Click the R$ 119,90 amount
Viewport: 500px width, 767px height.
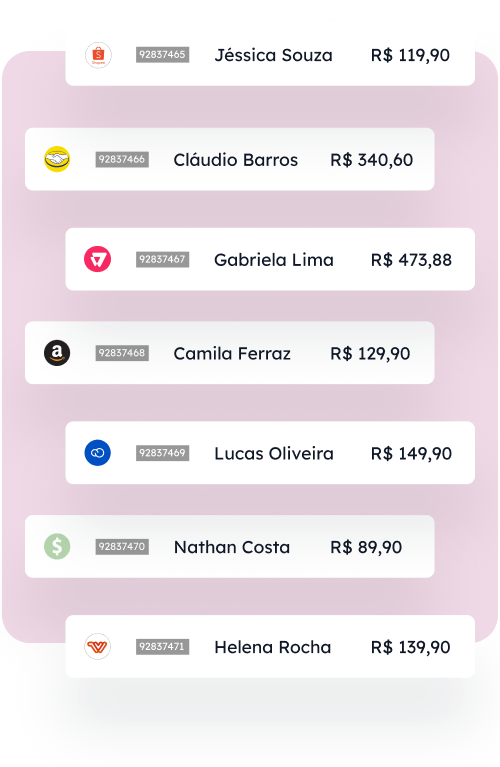[410, 55]
